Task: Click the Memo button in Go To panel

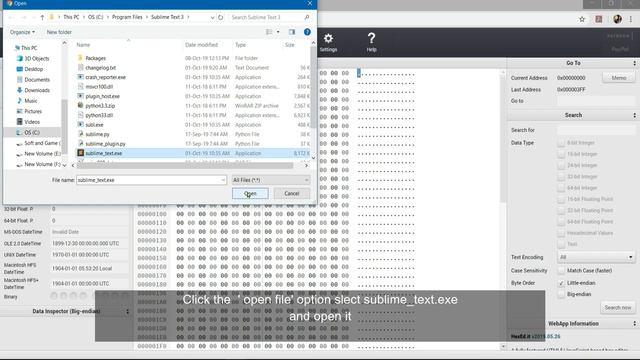Action: (618, 78)
